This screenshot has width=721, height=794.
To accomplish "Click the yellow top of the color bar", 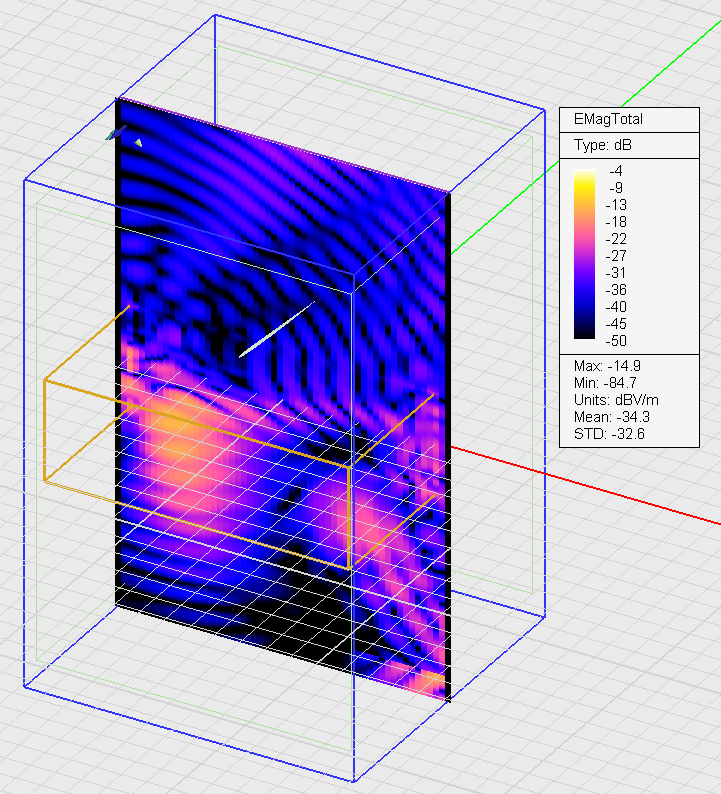I will [586, 176].
